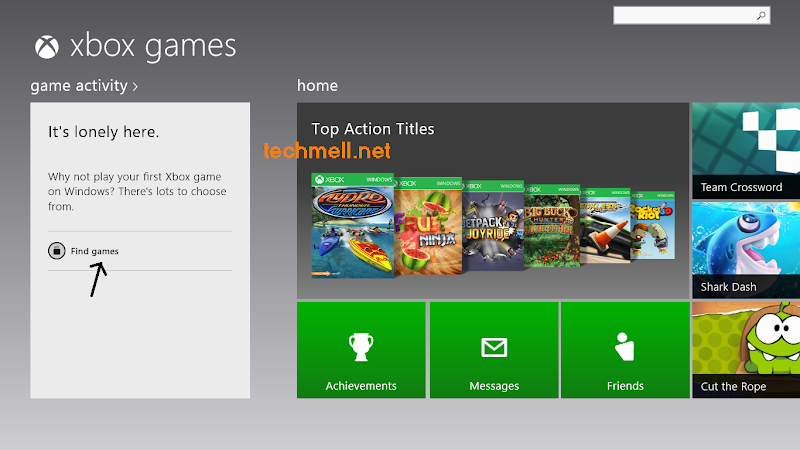Expand game activity via chevron arrow
This screenshot has height=450, width=800.
click(x=135, y=87)
